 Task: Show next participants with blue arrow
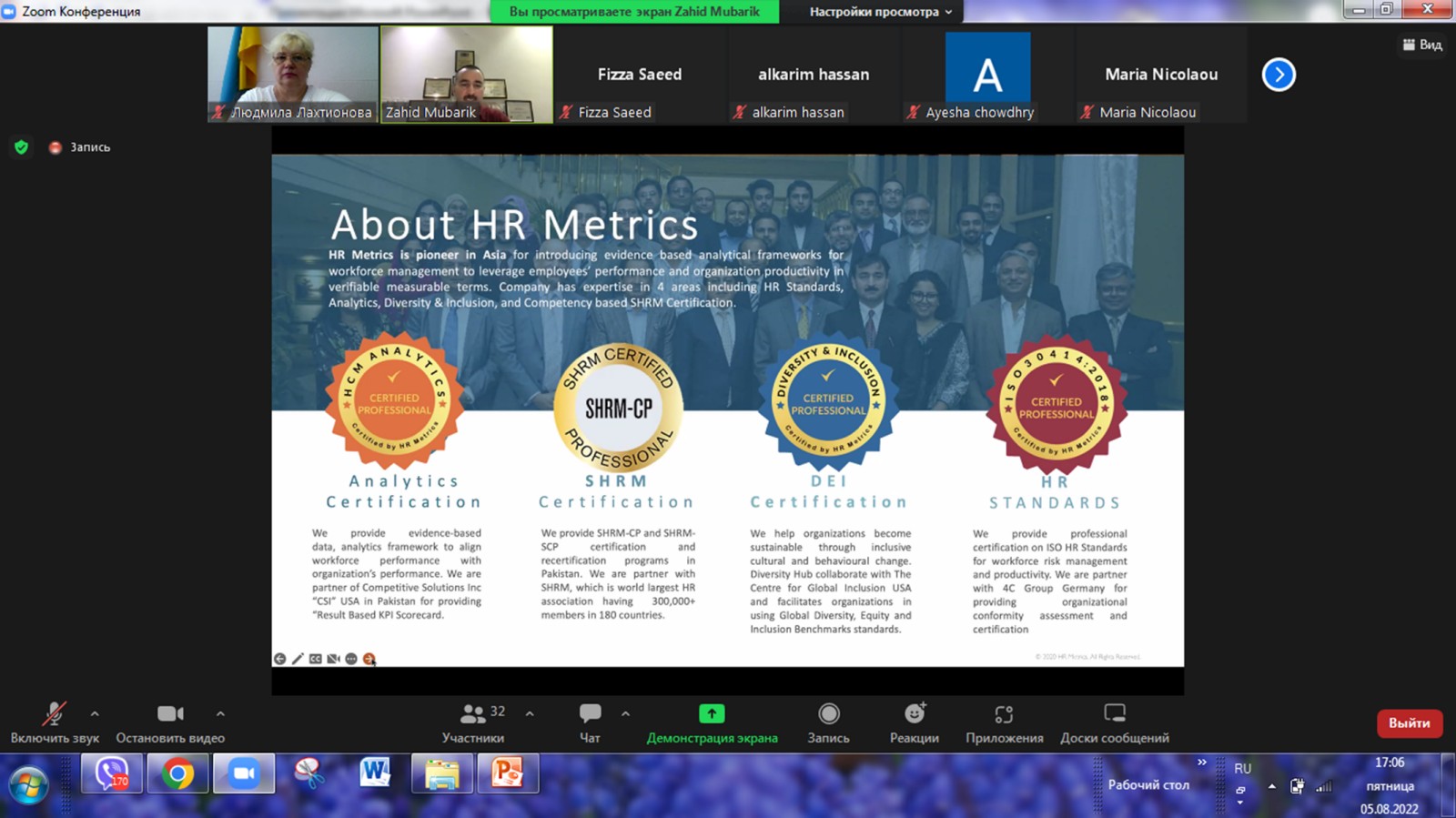(x=1279, y=75)
